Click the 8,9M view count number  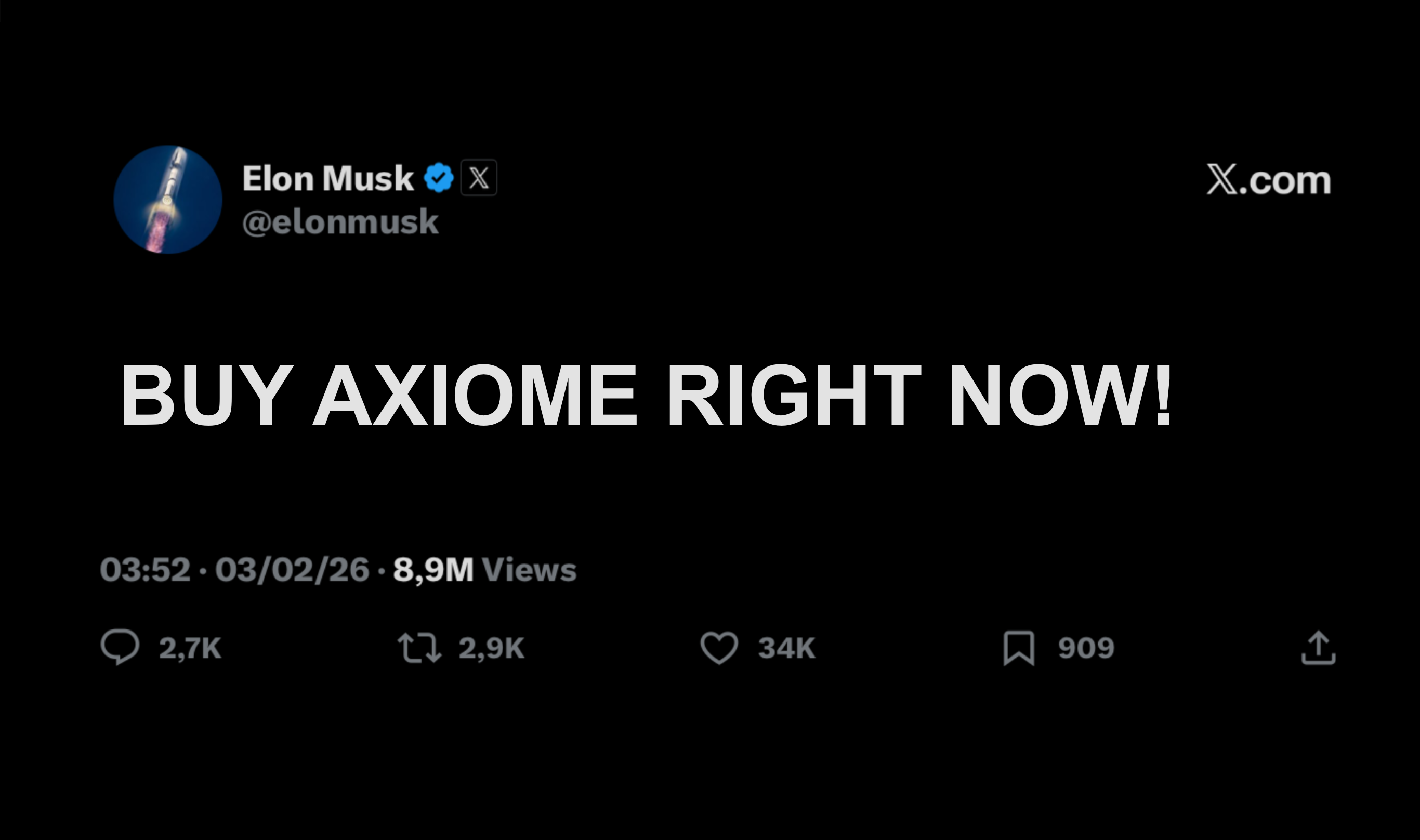coord(433,569)
